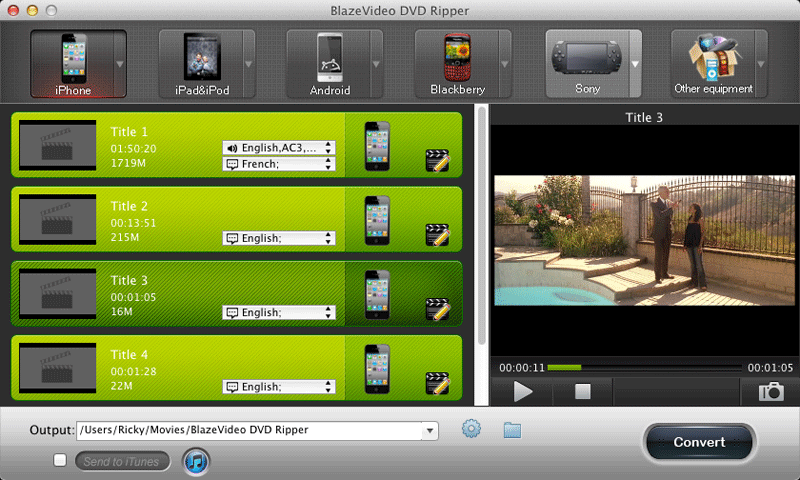Select the Title 2 thumbnail
Image resolution: width=800 pixels, height=480 pixels.
point(58,219)
